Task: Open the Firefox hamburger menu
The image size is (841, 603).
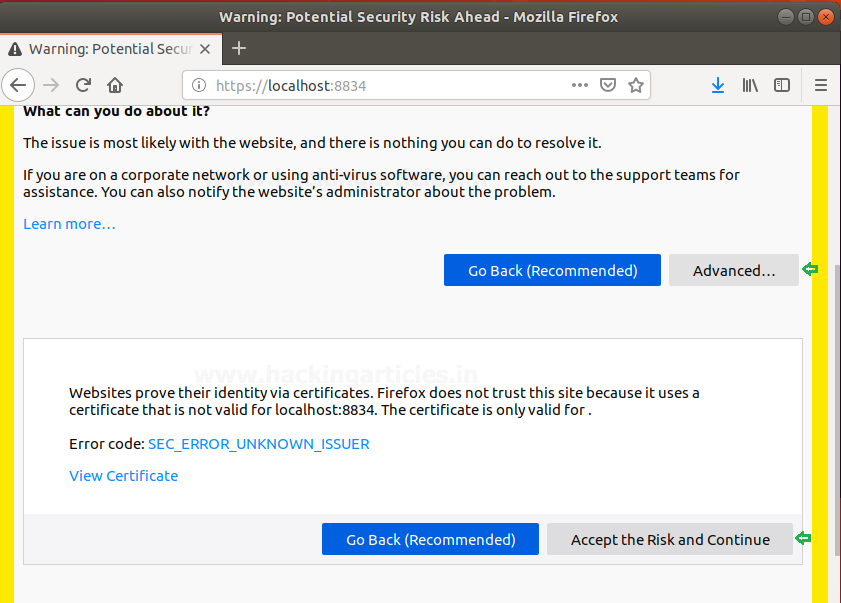Action: coord(820,86)
